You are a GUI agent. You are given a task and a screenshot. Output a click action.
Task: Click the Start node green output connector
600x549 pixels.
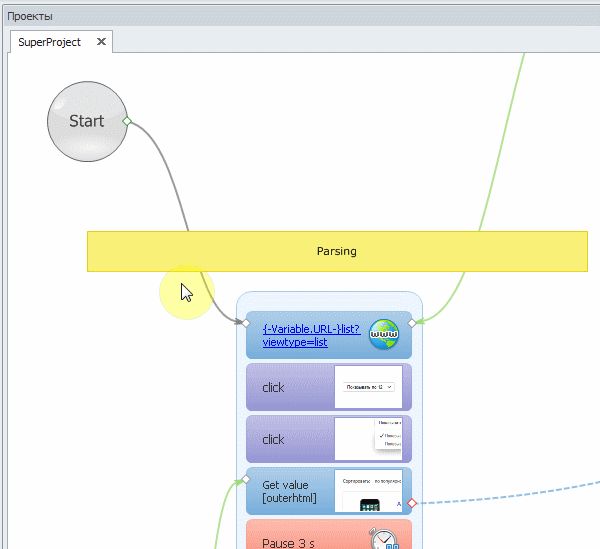tap(127, 121)
